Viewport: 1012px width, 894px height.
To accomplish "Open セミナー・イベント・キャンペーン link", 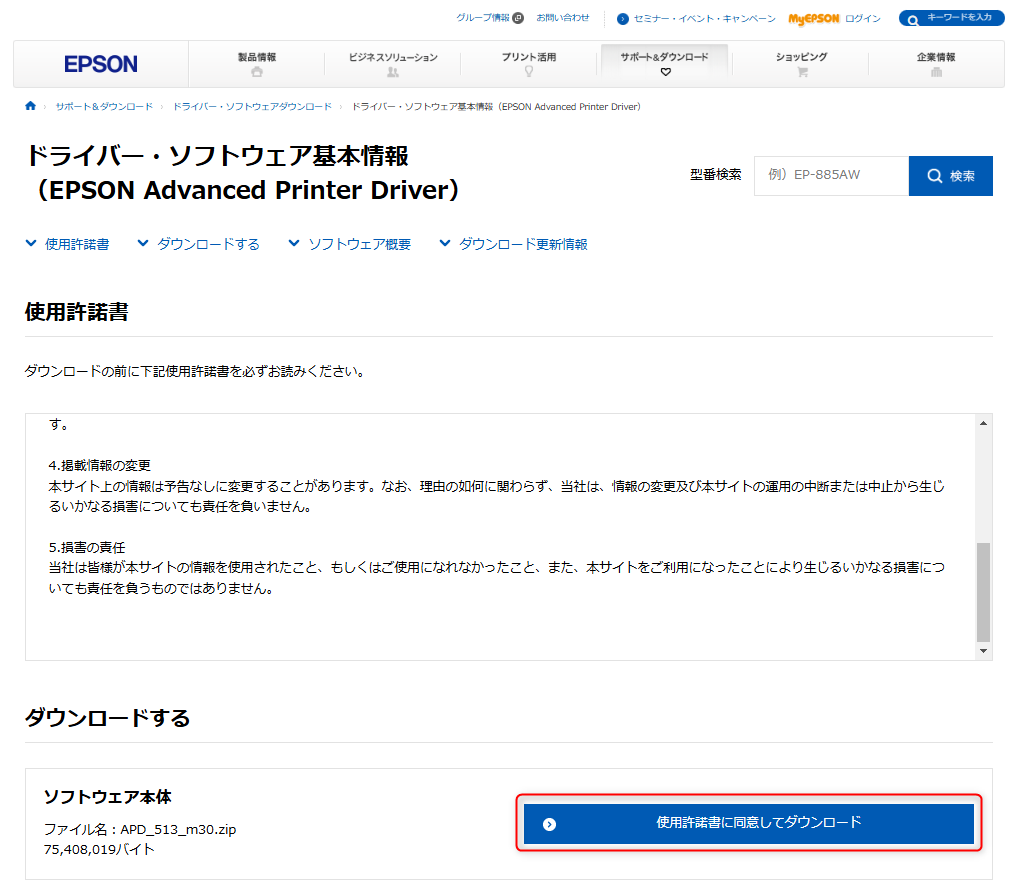I will [x=696, y=19].
